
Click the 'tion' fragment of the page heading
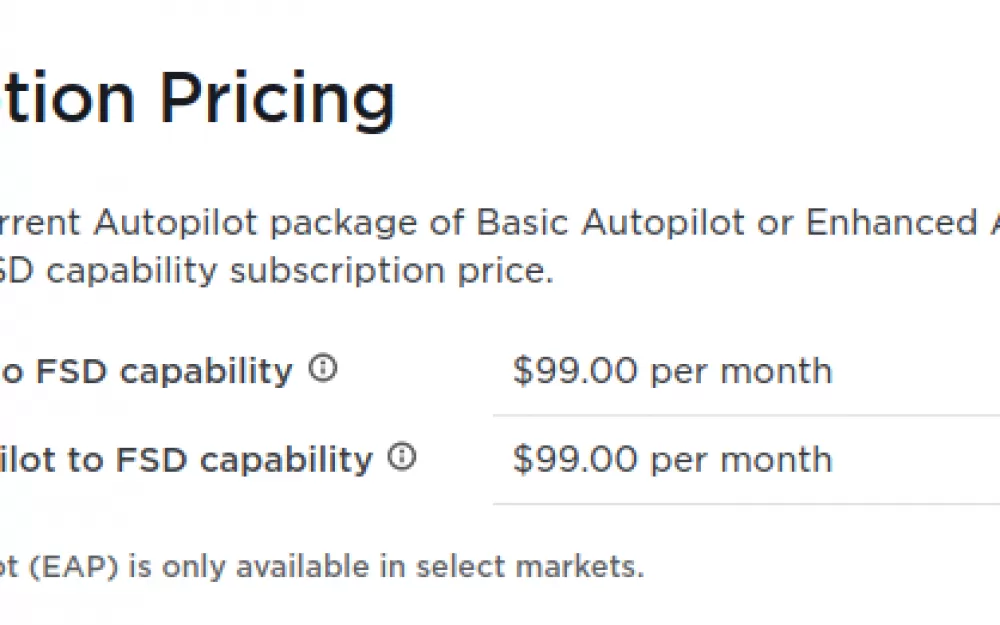[67, 99]
